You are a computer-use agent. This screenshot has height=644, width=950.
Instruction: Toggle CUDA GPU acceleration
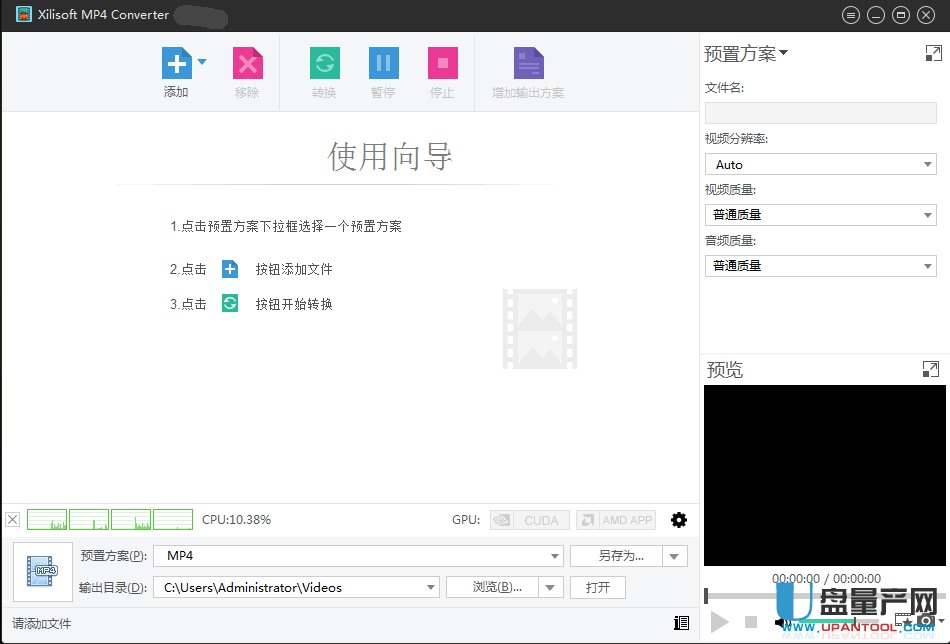529,519
